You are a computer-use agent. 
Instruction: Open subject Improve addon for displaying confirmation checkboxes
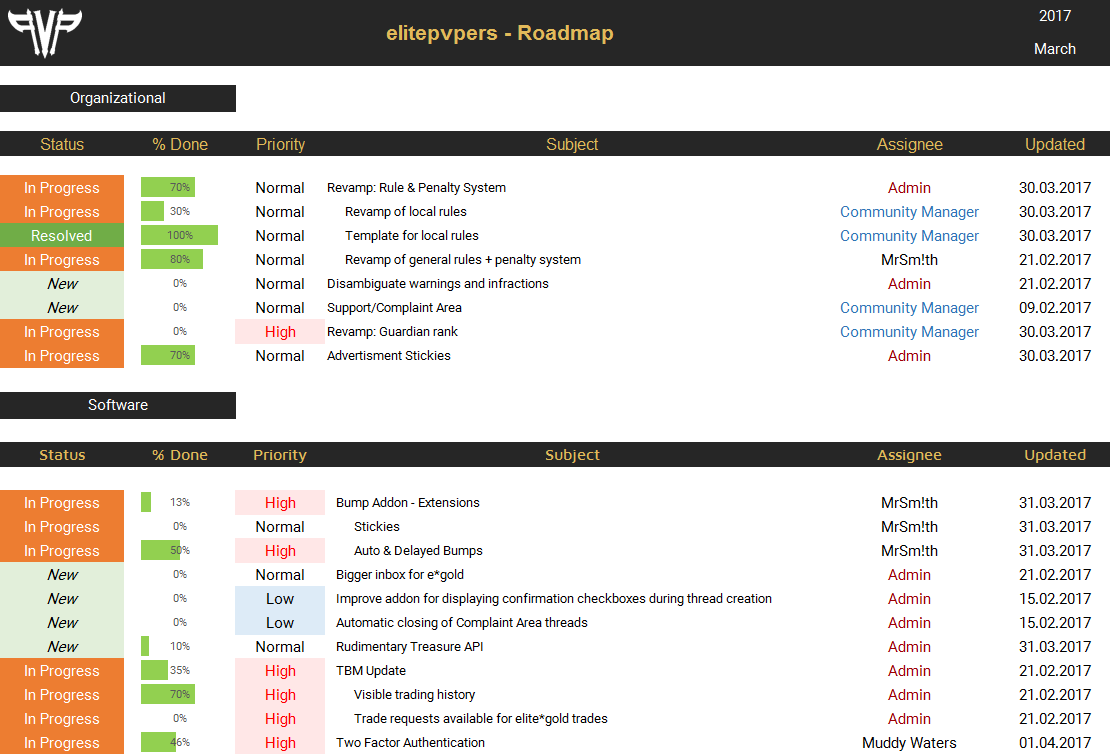(x=554, y=599)
